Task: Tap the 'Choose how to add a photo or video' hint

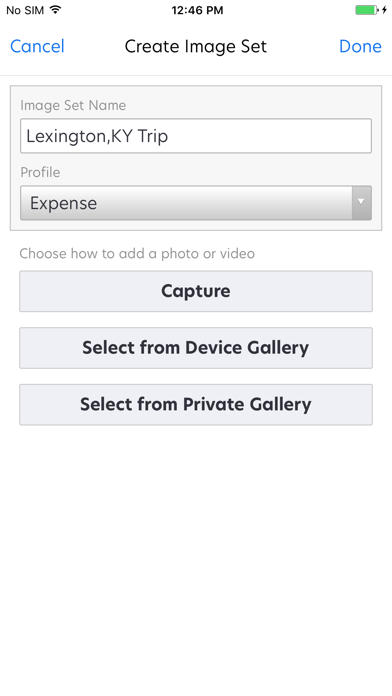Action: point(137,253)
